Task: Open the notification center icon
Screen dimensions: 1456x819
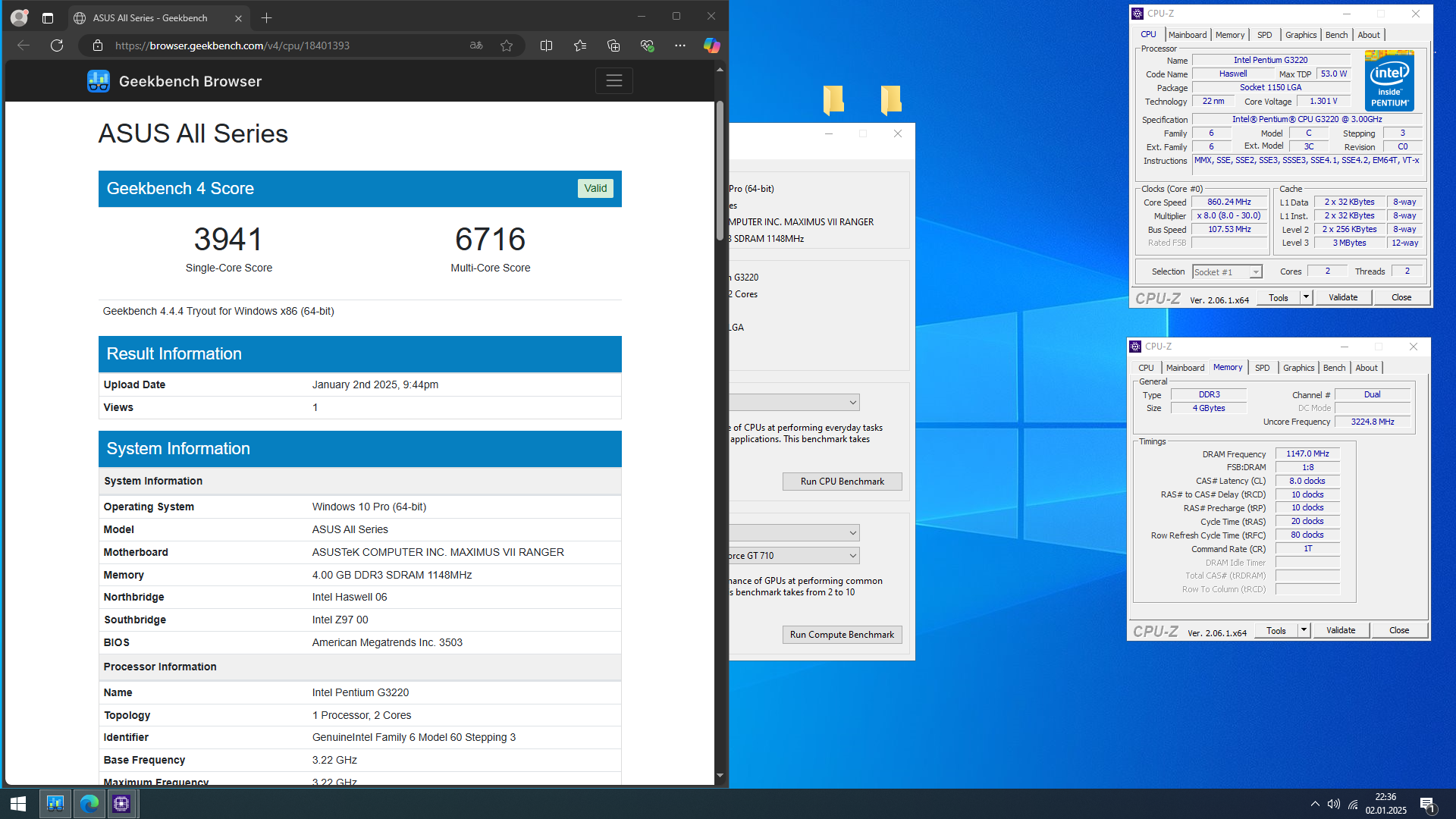Action: point(1427,805)
